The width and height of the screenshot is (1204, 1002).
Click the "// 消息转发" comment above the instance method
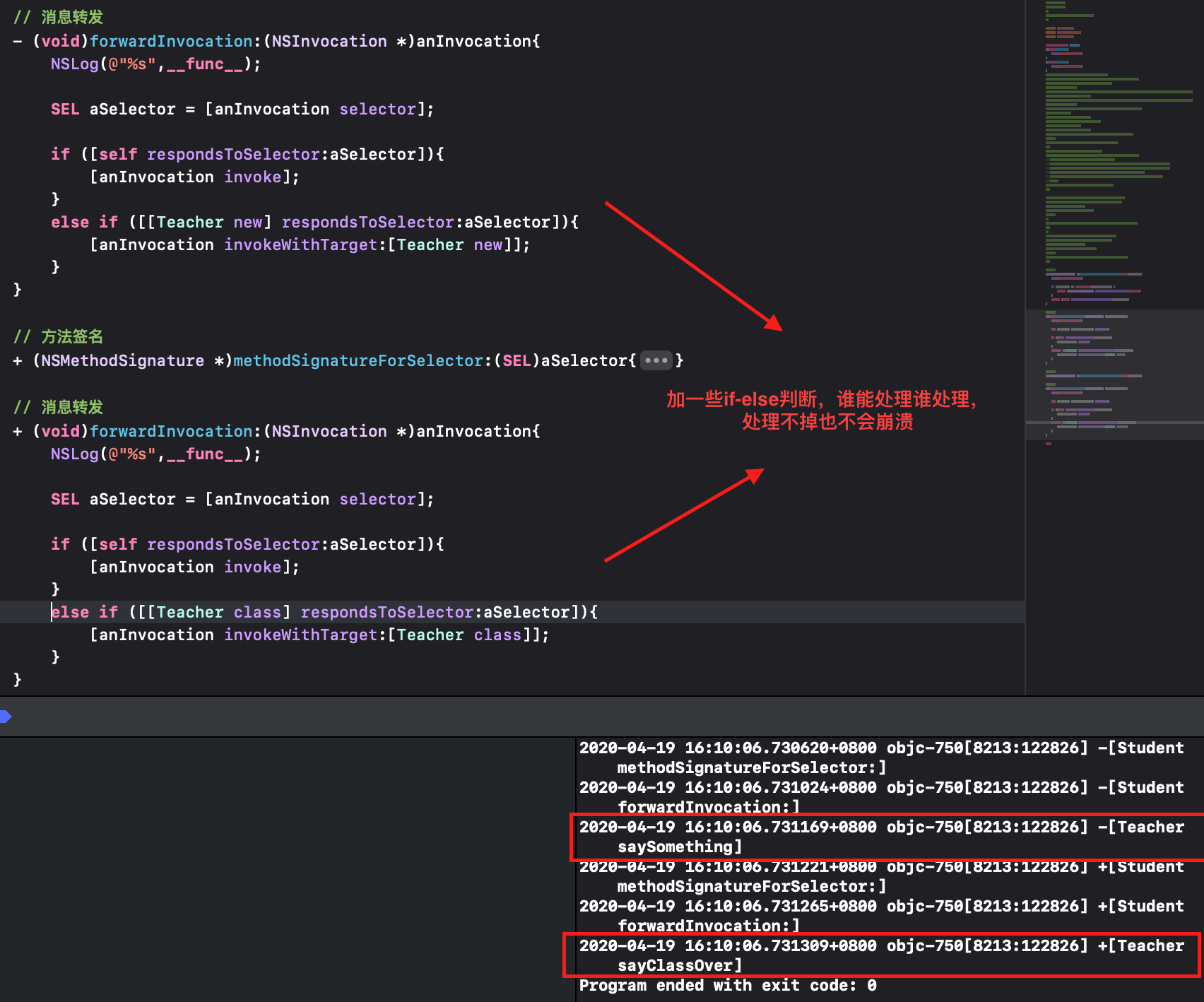pos(59,17)
